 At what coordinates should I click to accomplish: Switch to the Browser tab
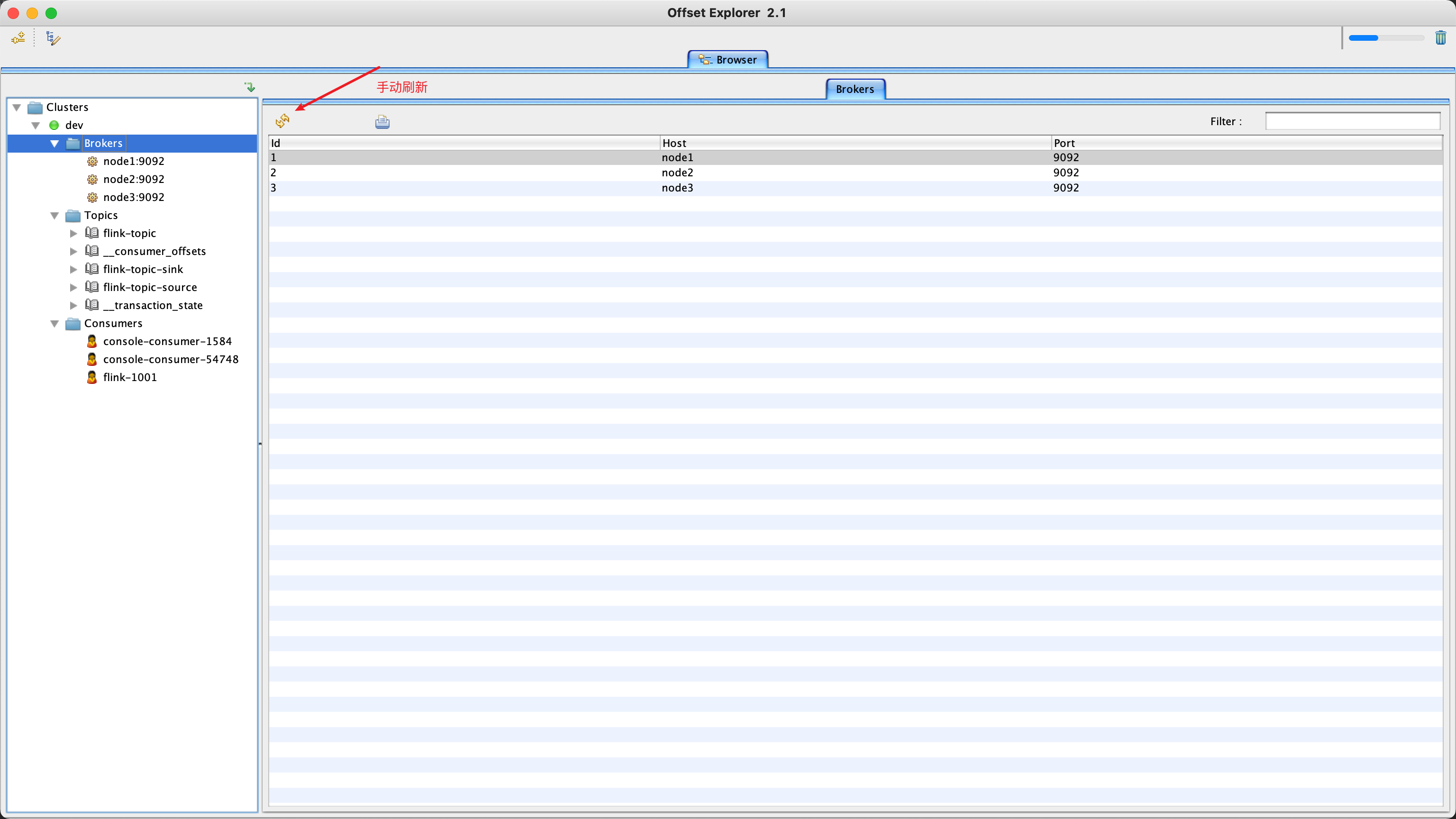tap(728, 59)
